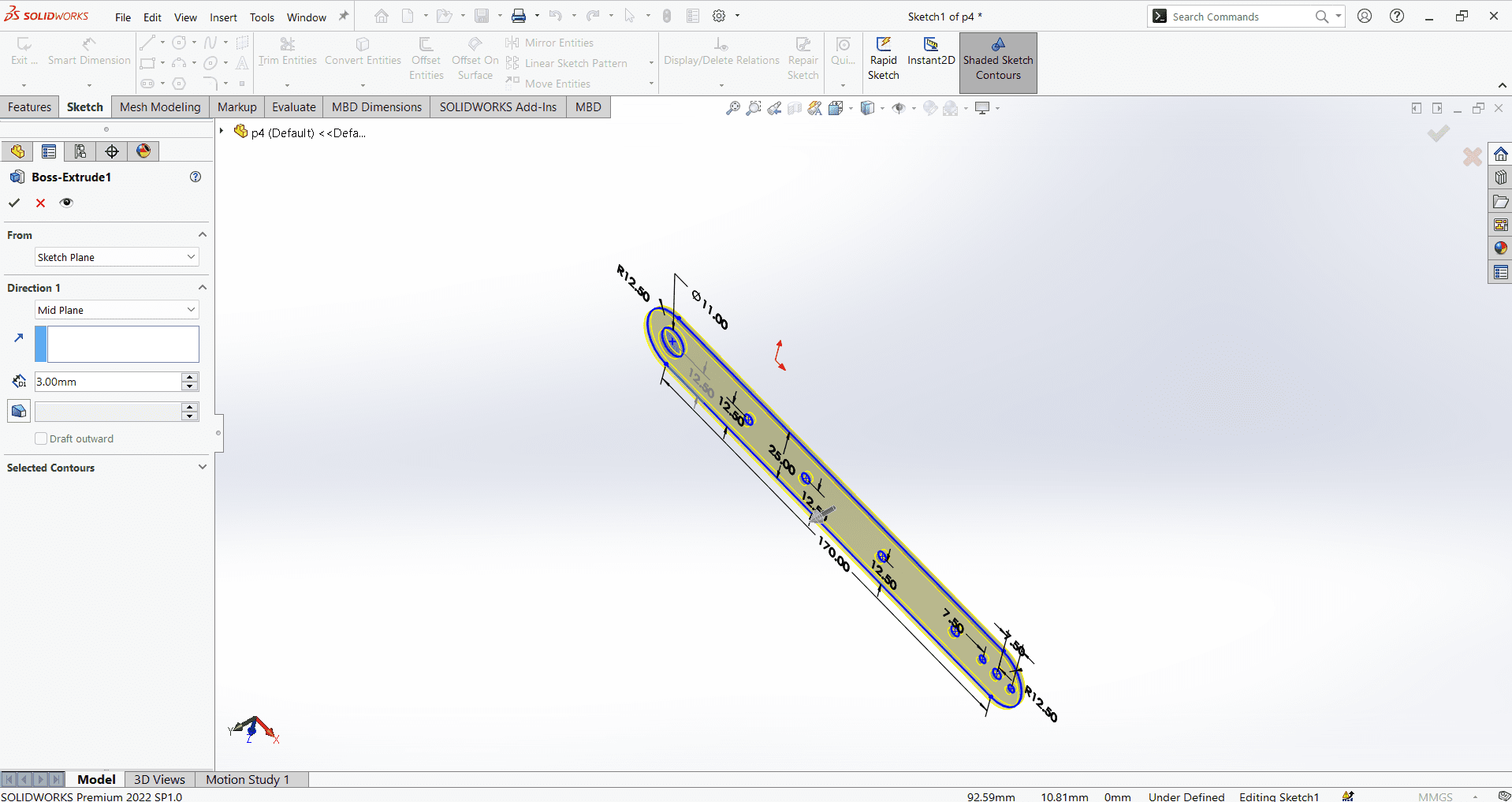
Task: Open the From Sketch Plane dropdown
Action: [x=117, y=257]
